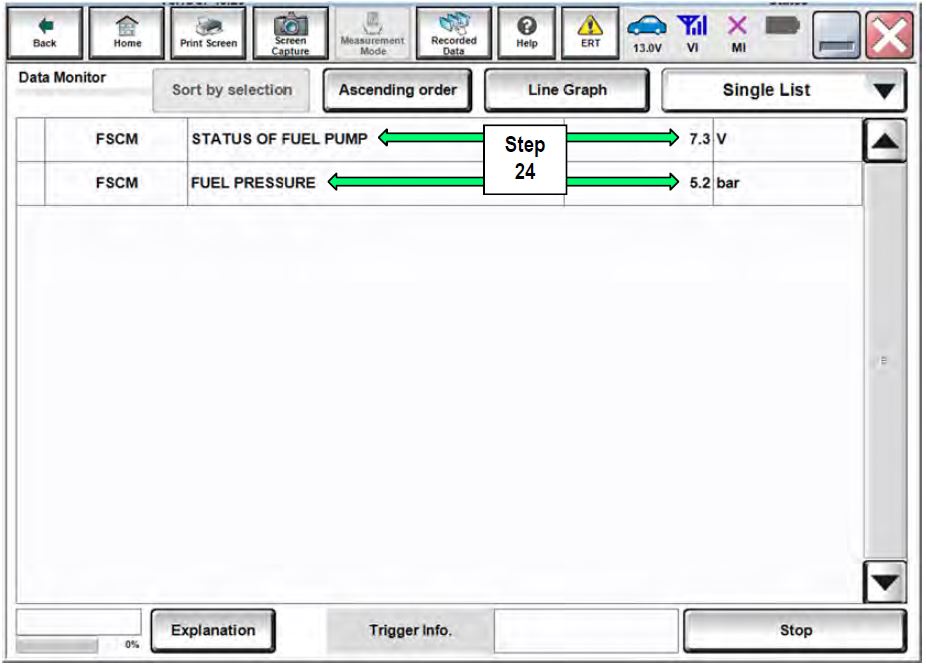Close the application with red X
926x666 pixels.
(x=889, y=35)
